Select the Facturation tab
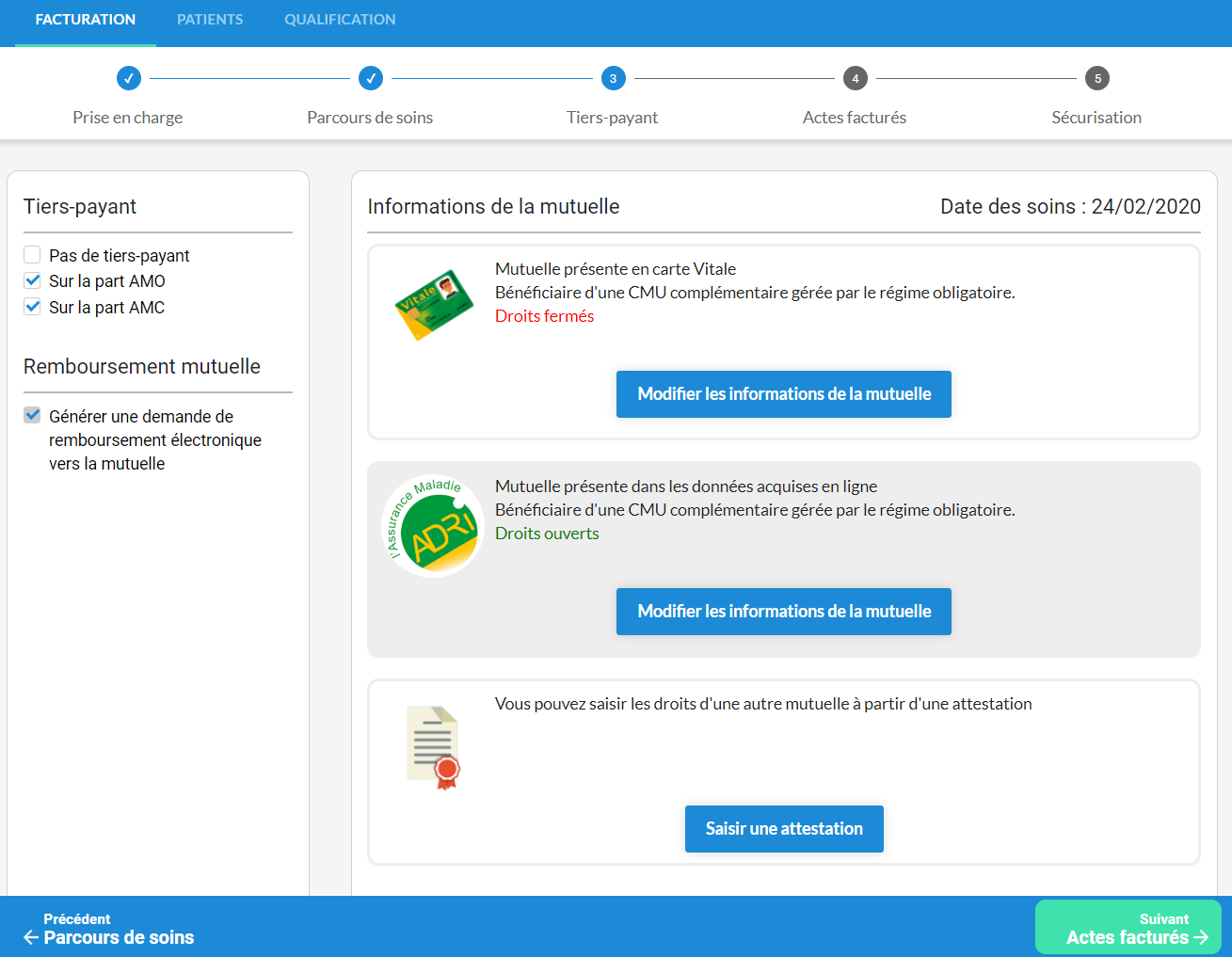The image size is (1232, 957). [x=86, y=20]
